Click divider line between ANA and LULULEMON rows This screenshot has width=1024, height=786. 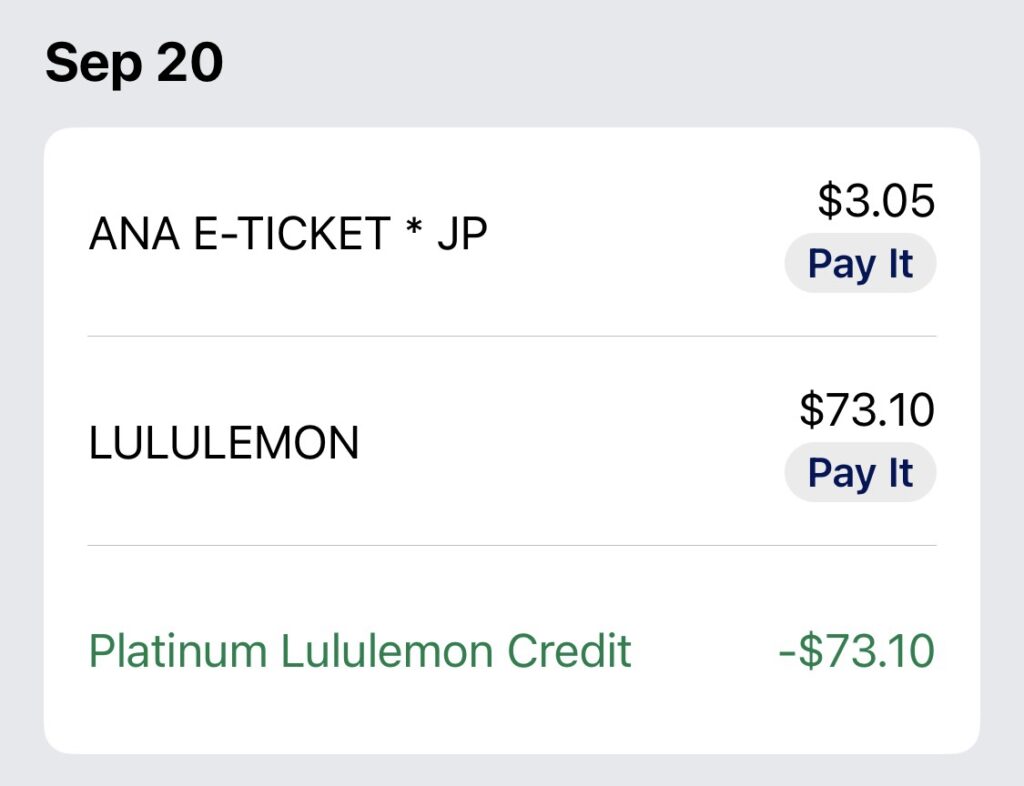click(512, 337)
